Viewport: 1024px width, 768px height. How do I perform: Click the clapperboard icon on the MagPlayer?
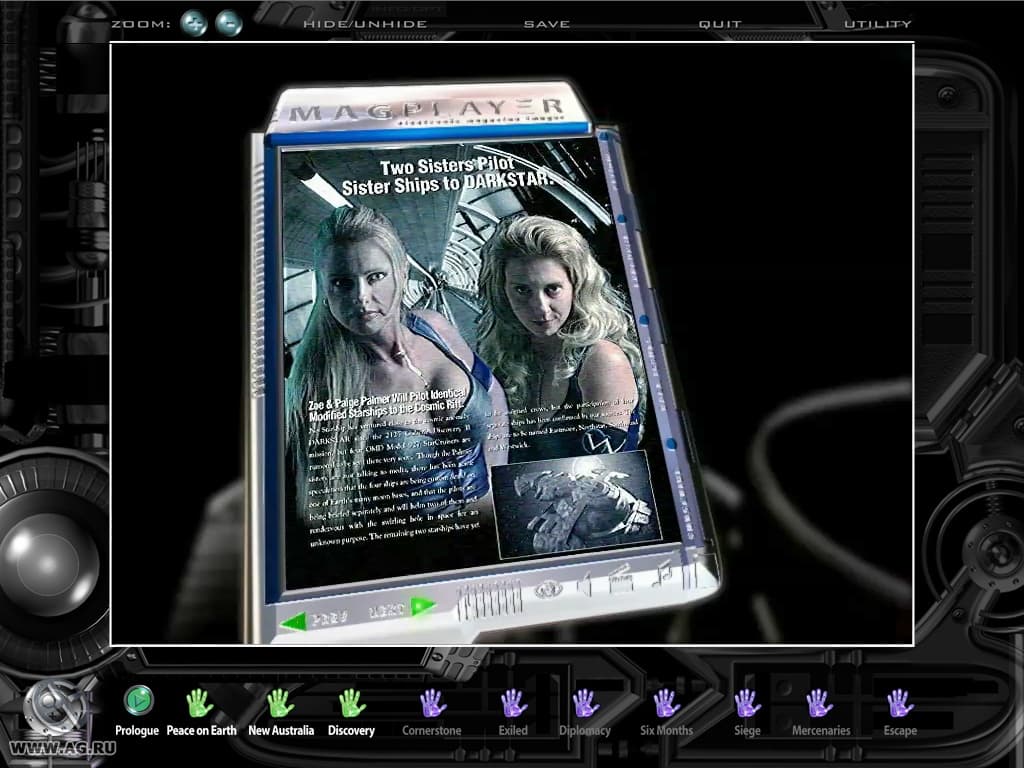620,578
